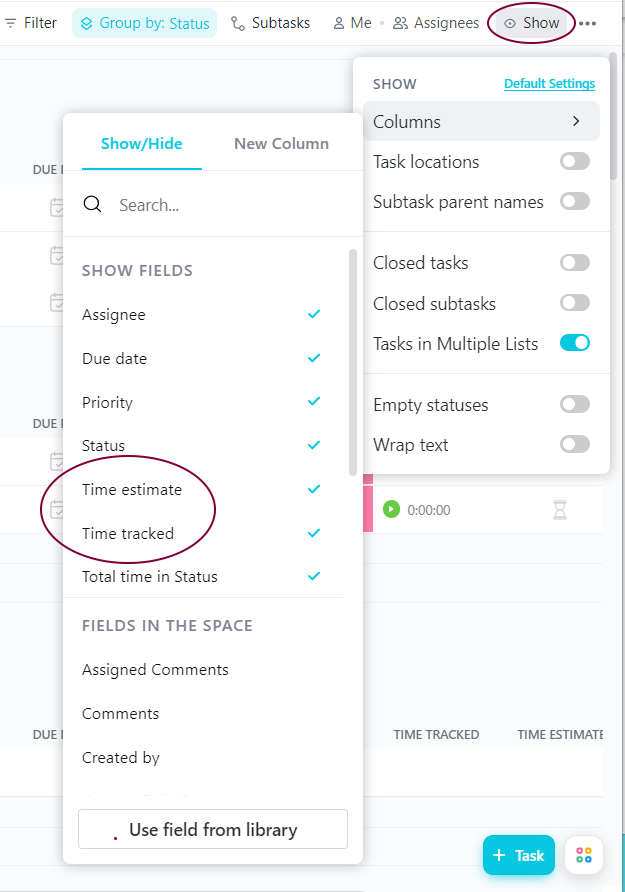The width and height of the screenshot is (625, 892).
Task: Click the Filter icon in toolbar
Action: coord(10,23)
